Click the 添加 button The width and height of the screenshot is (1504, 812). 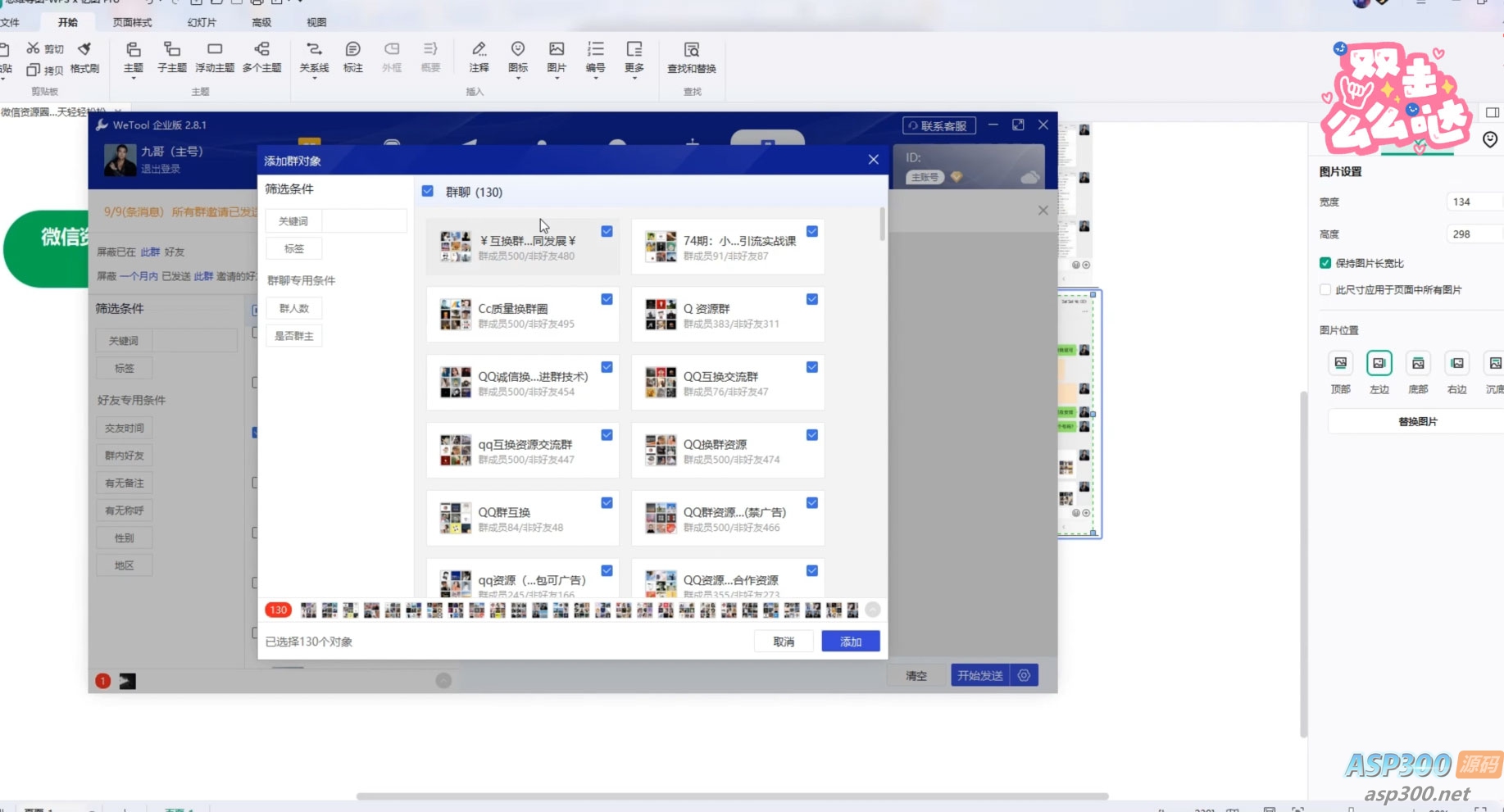coord(851,641)
